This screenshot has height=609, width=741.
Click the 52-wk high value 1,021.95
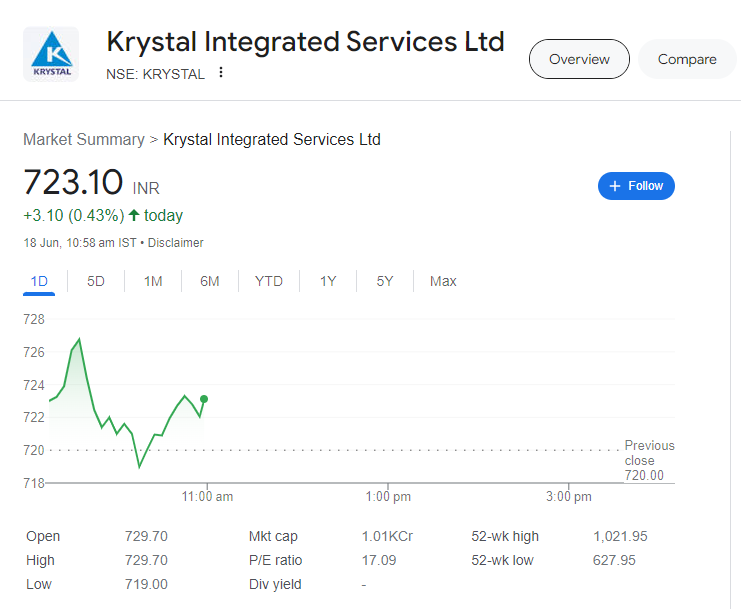point(620,536)
